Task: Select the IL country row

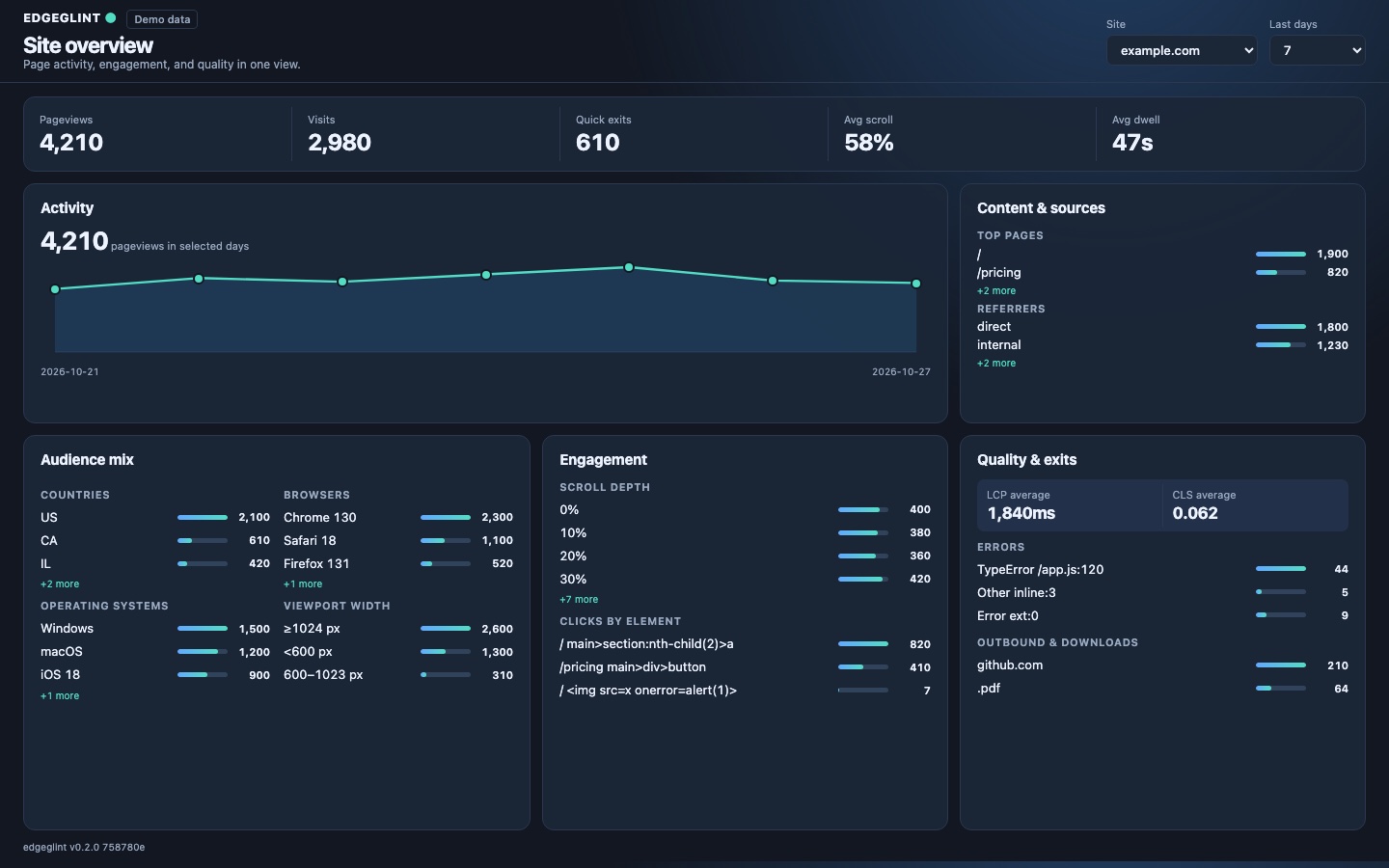Action: pos(155,563)
